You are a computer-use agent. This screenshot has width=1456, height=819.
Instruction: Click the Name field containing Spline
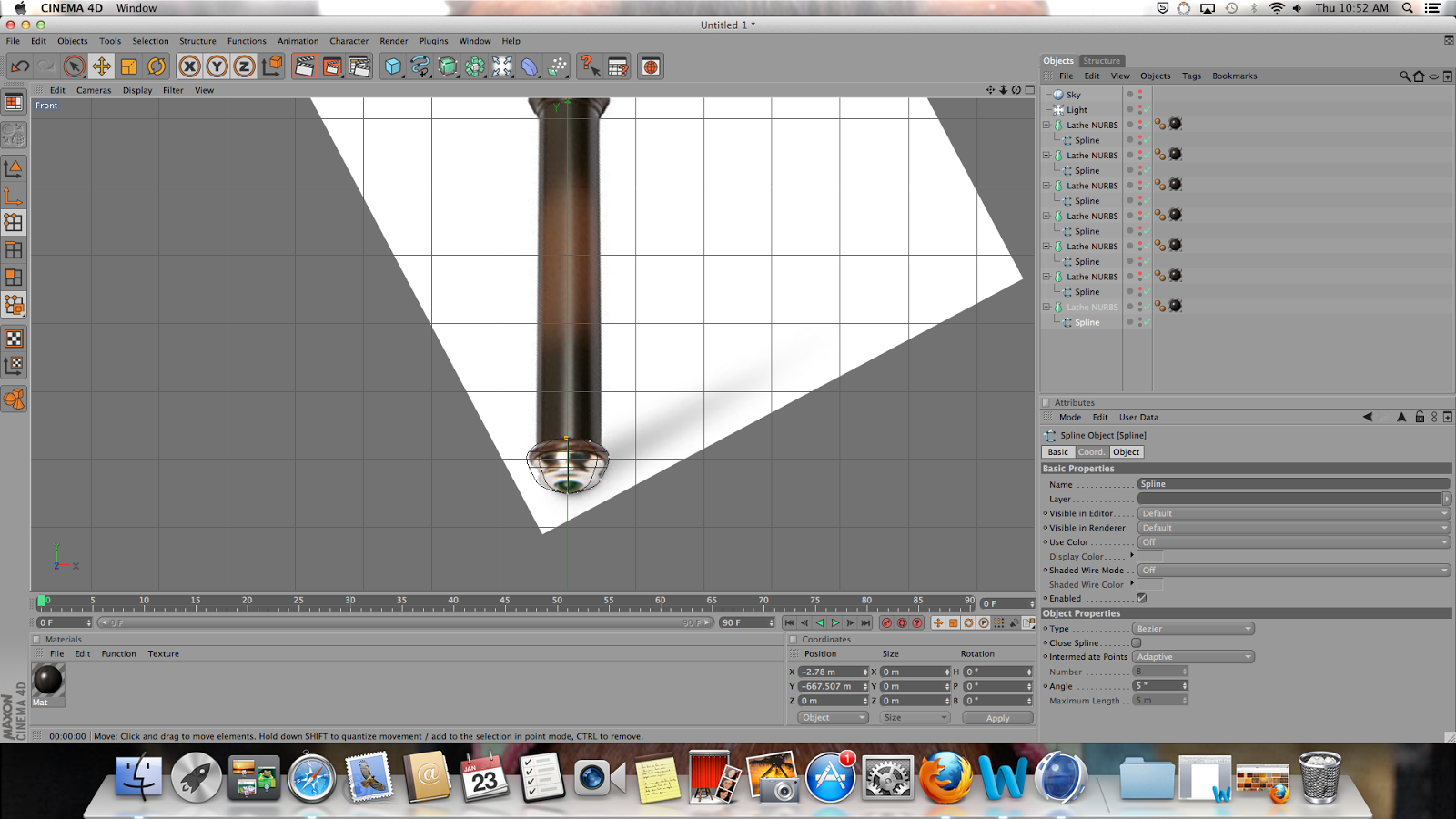[x=1293, y=484]
